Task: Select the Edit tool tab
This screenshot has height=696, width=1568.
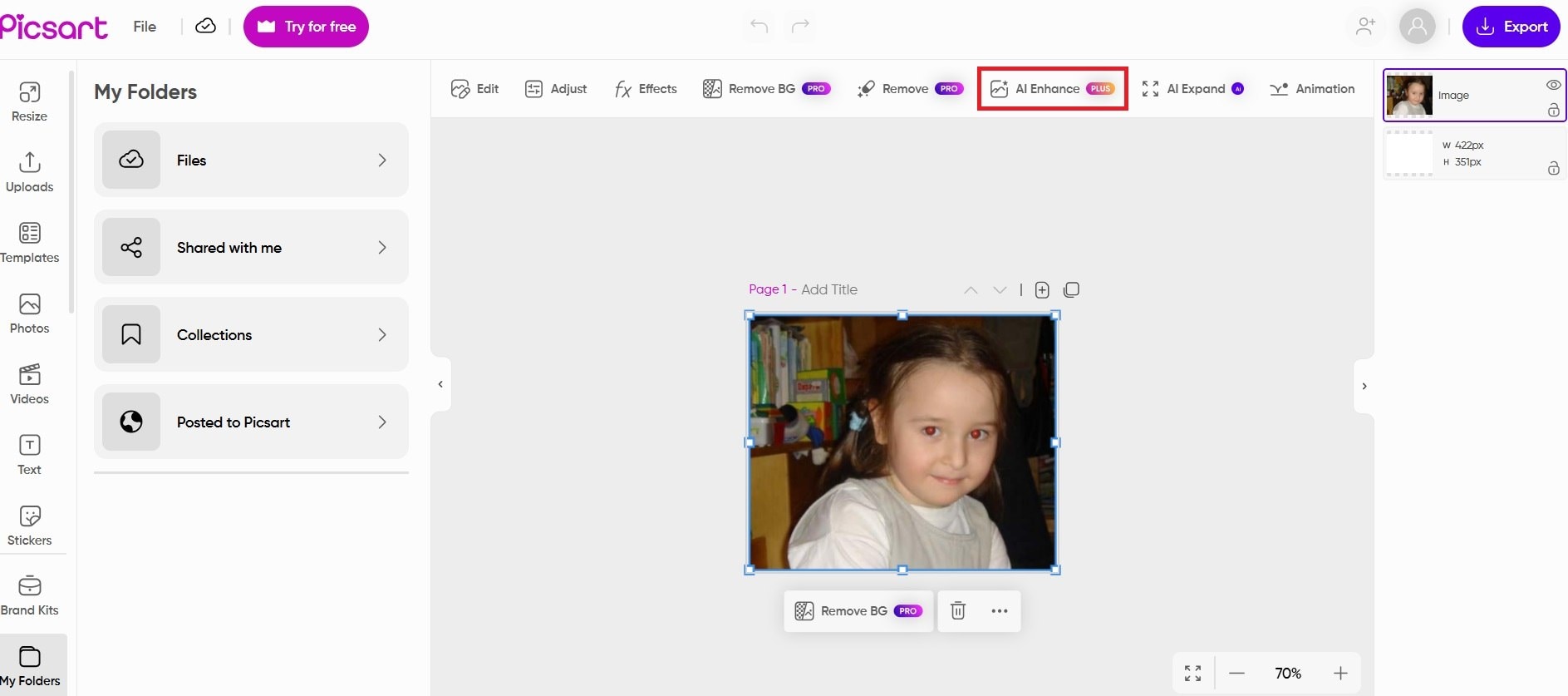Action: click(474, 89)
